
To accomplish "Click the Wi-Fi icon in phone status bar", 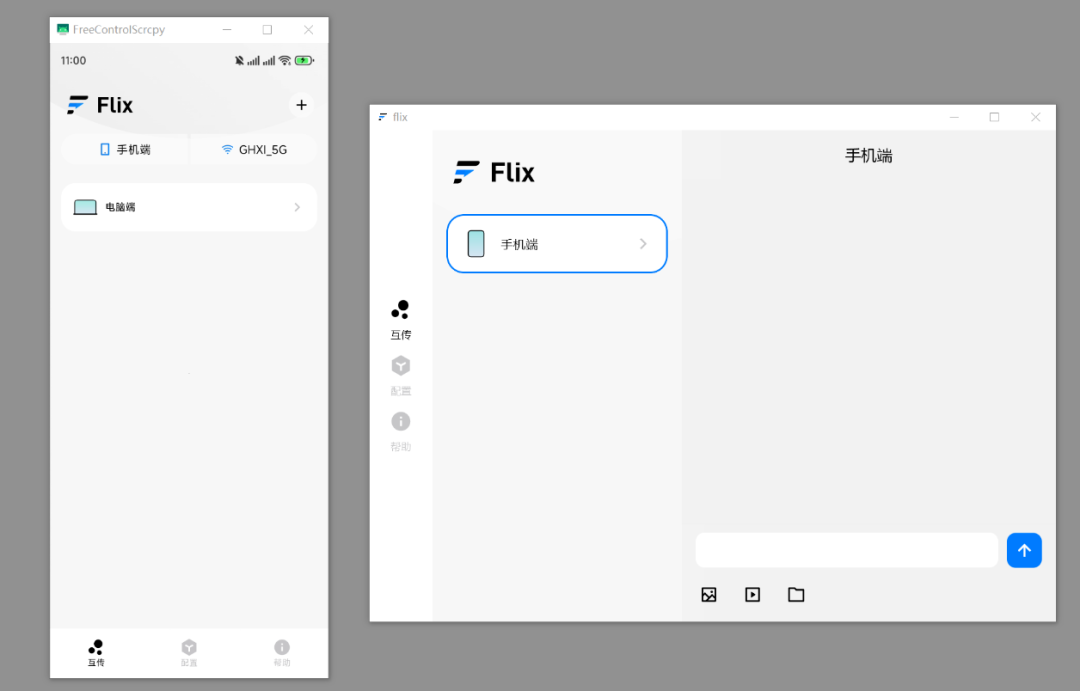I will coord(284,61).
